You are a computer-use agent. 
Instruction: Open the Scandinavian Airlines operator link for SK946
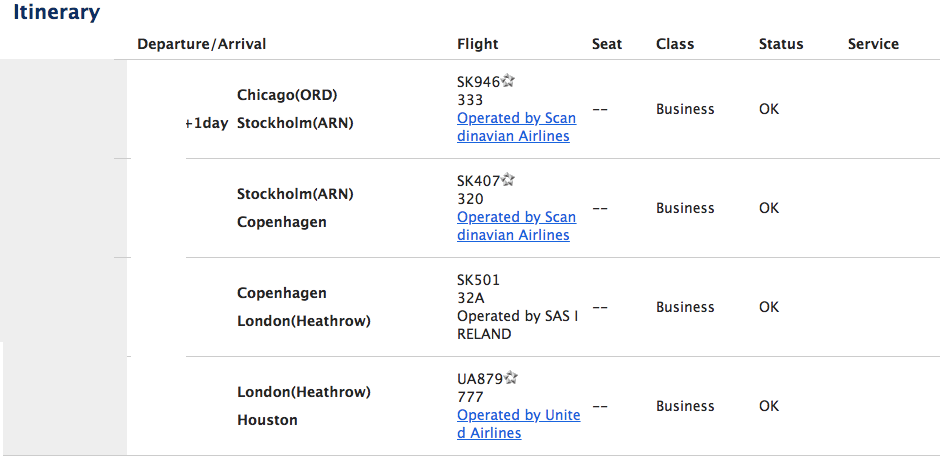516,127
